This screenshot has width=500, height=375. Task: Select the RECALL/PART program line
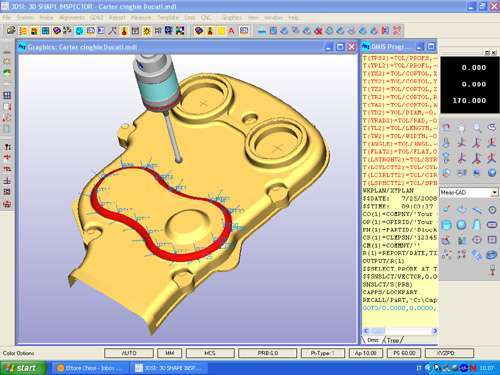pyautogui.click(x=400, y=300)
